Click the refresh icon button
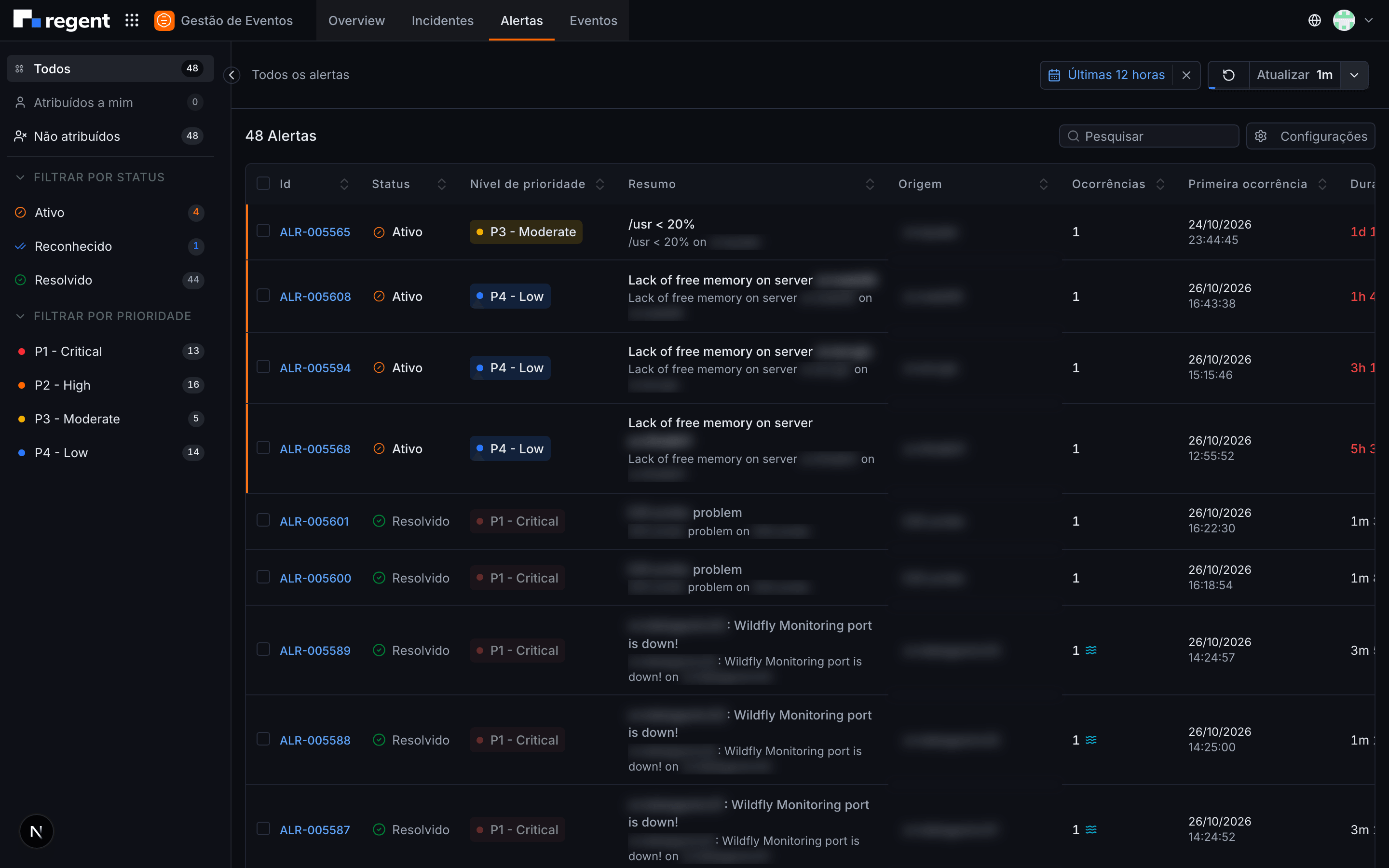Viewport: 1389px width, 868px height. [x=1228, y=75]
